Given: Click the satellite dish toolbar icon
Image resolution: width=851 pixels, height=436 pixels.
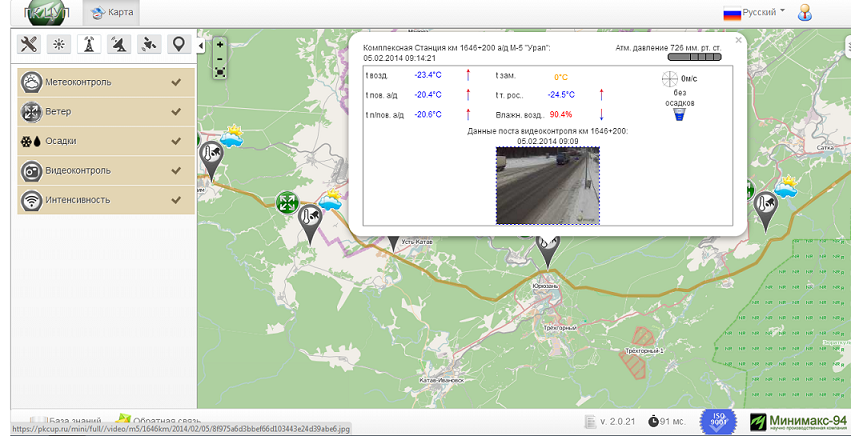Looking at the screenshot, I should click(x=118, y=44).
